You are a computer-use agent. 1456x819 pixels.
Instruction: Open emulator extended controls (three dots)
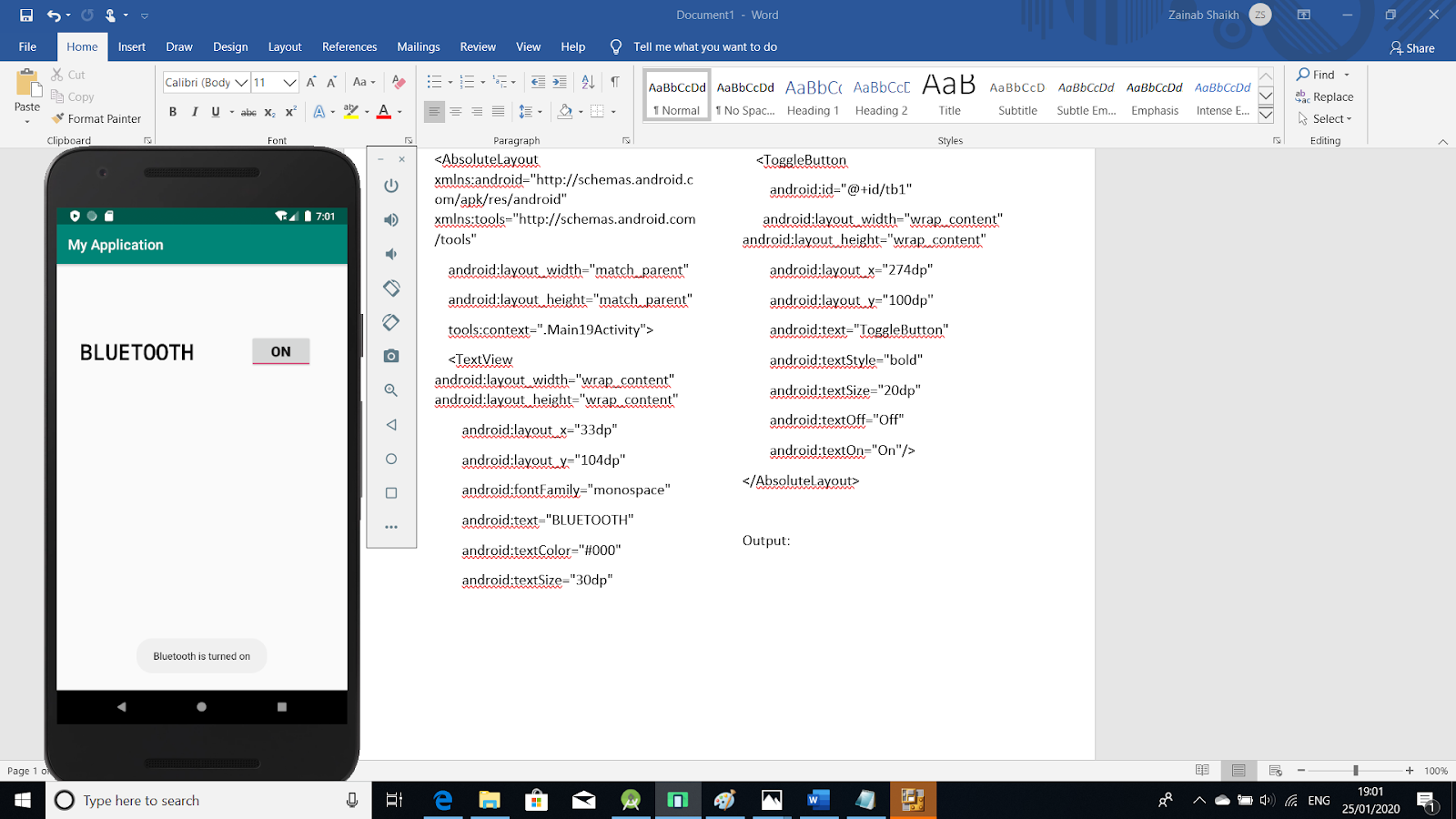(391, 527)
